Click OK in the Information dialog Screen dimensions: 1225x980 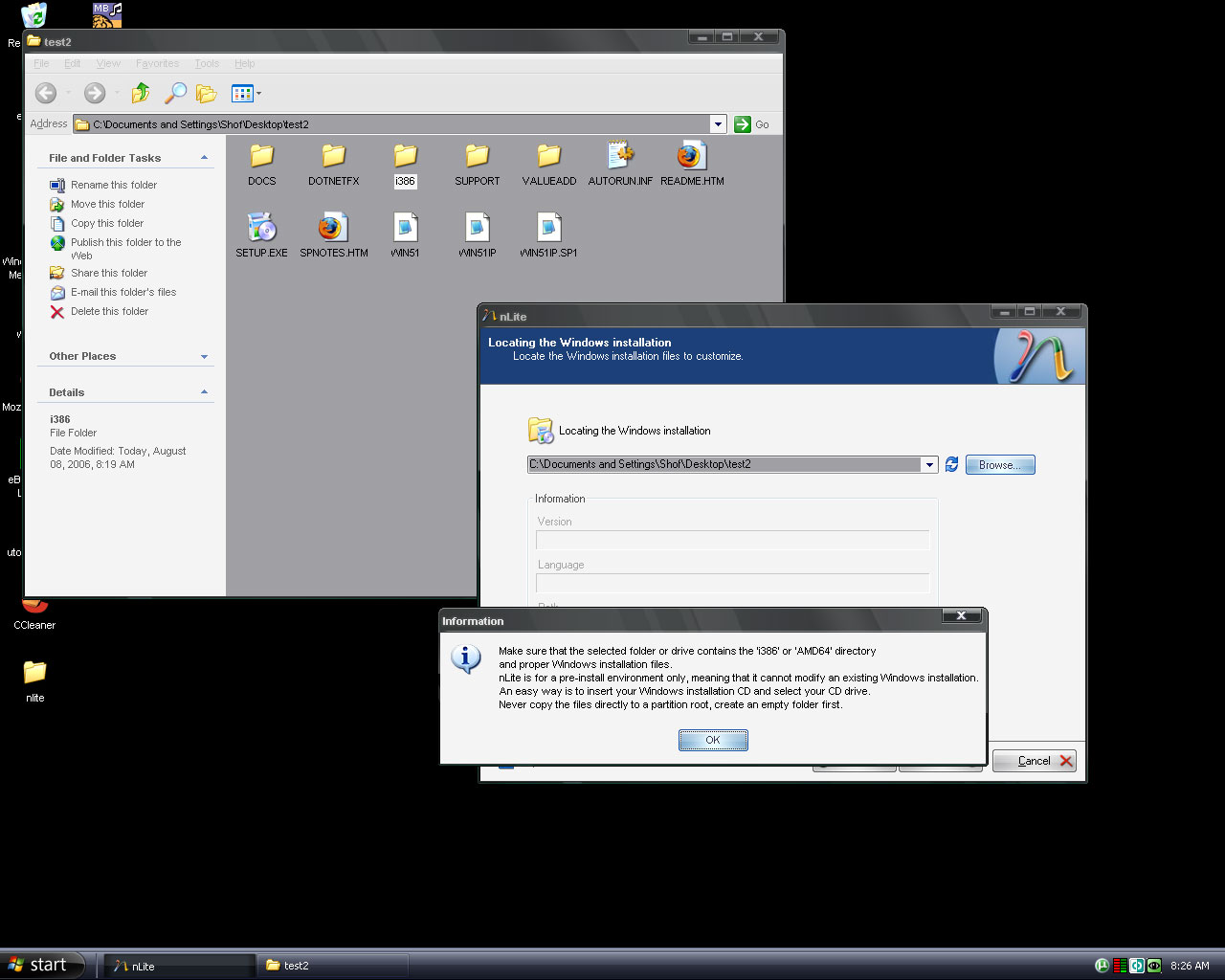(x=713, y=740)
